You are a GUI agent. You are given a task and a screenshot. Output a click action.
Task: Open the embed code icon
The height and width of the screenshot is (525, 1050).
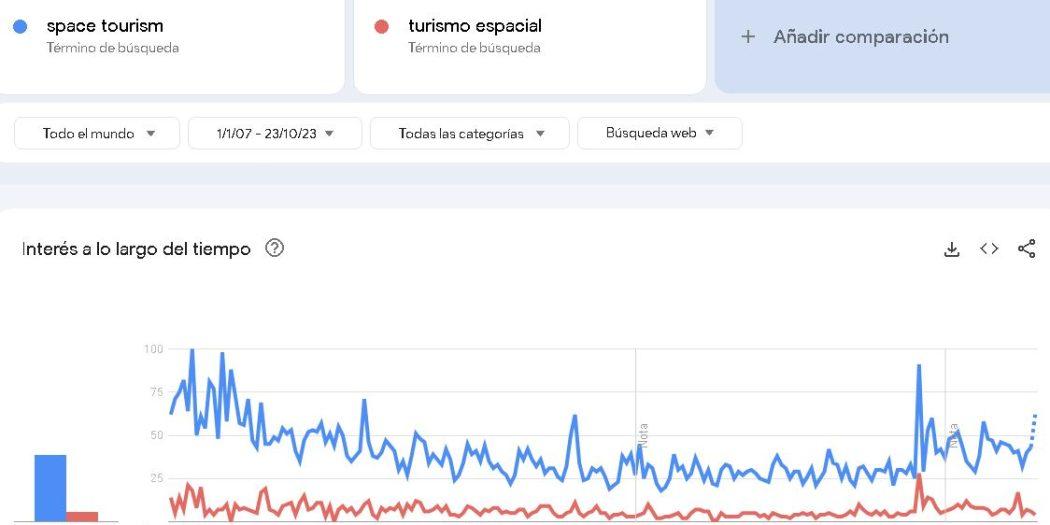pos(989,248)
